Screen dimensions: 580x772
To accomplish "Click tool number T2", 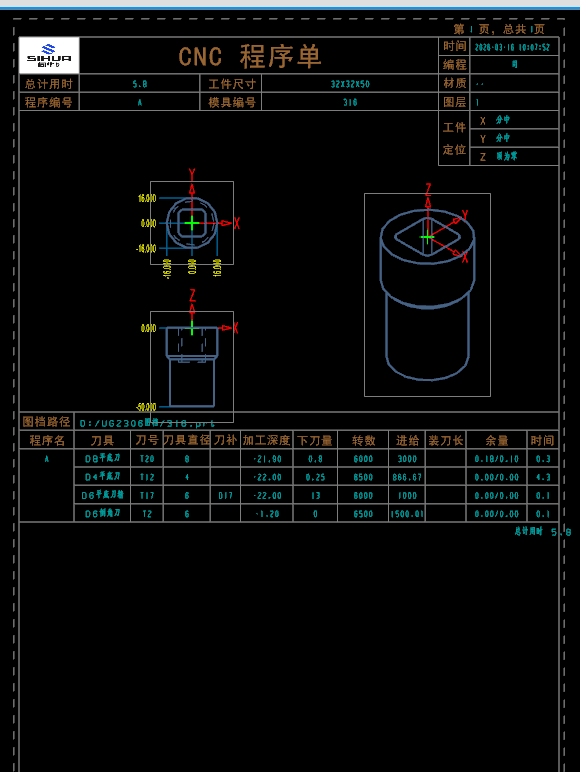I will click(147, 513).
